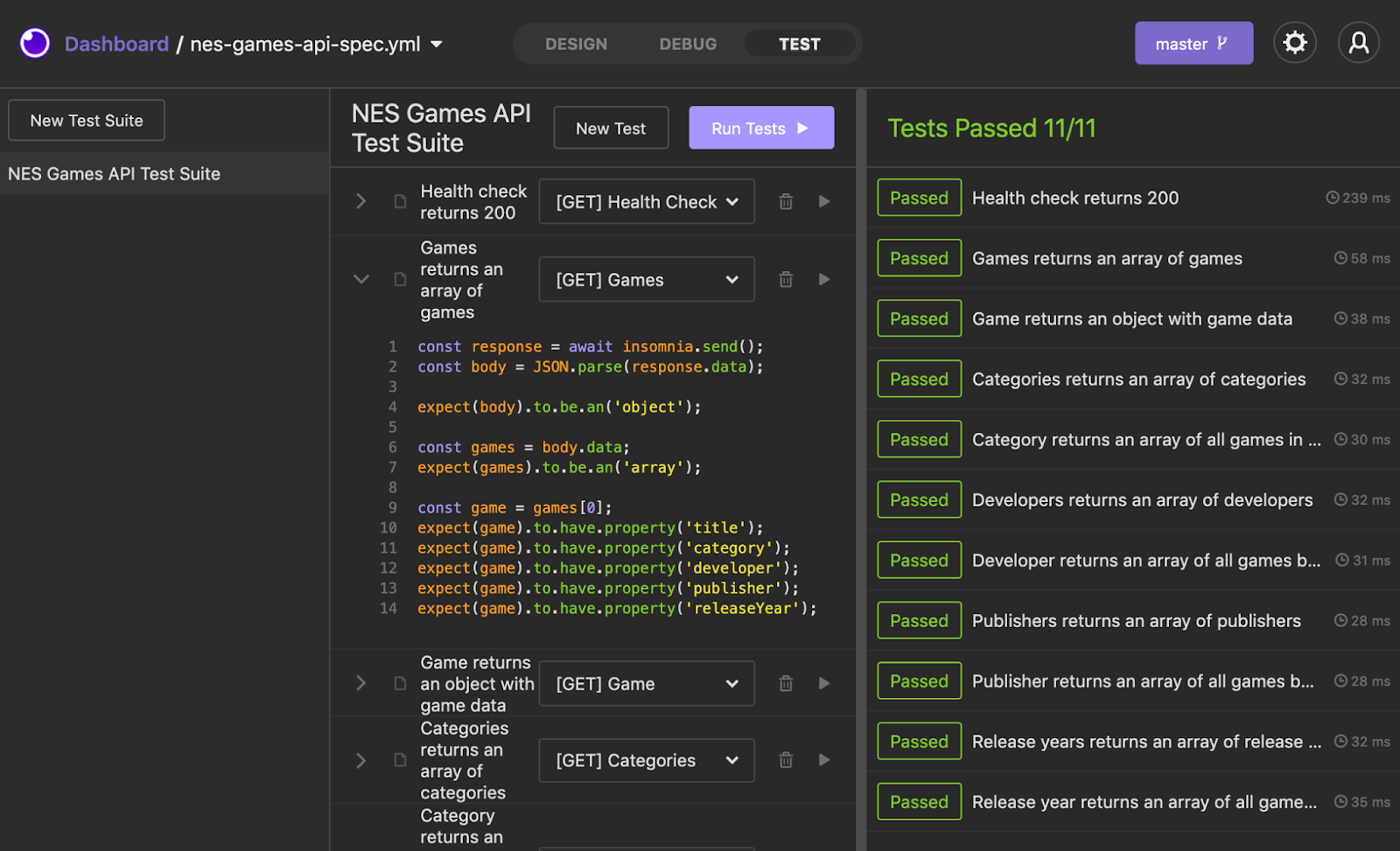Delete the Game returns an object test
The image size is (1400, 851).
[786, 683]
